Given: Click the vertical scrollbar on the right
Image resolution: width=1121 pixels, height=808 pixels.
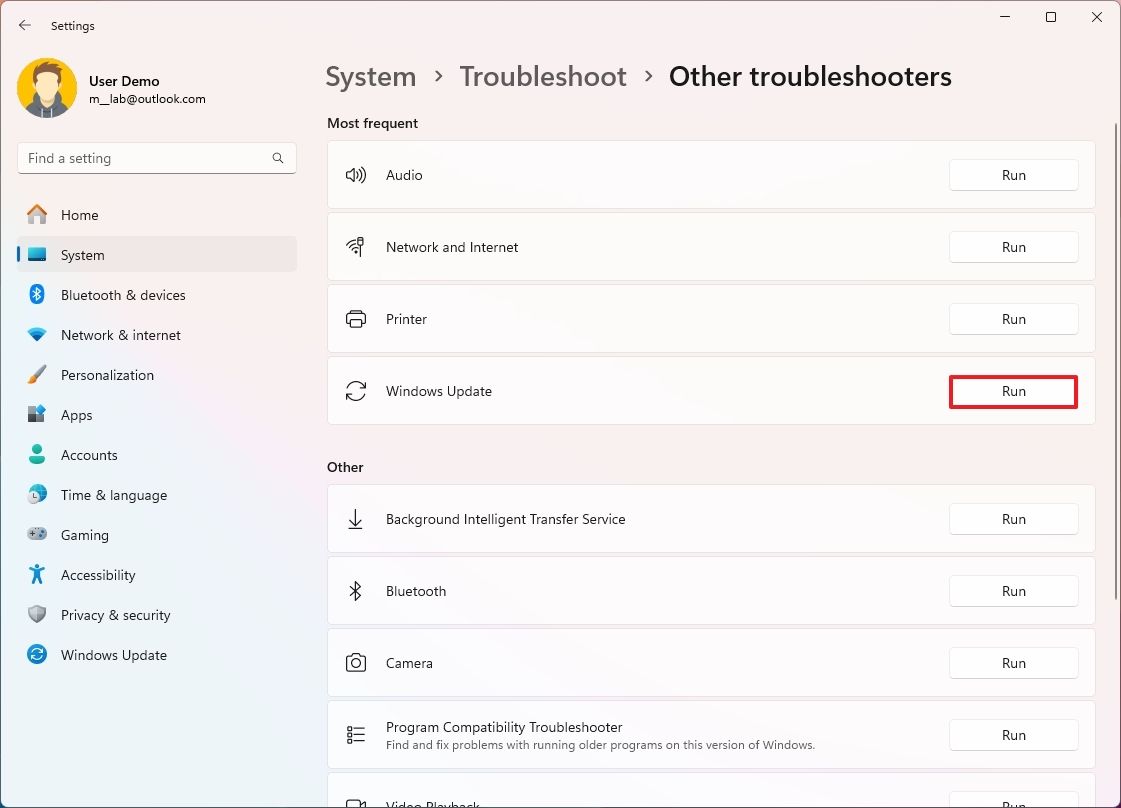Looking at the screenshot, I should pyautogui.click(x=1115, y=360).
